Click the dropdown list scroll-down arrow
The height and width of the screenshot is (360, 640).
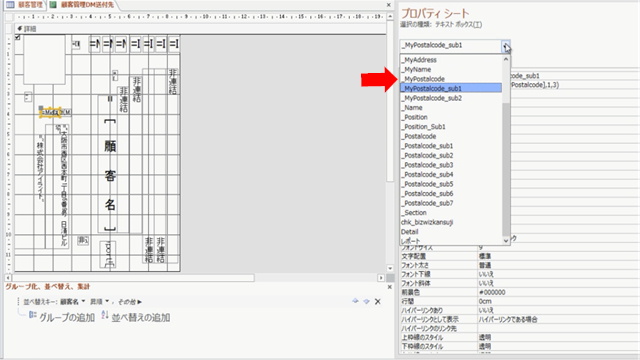[x=506, y=241]
